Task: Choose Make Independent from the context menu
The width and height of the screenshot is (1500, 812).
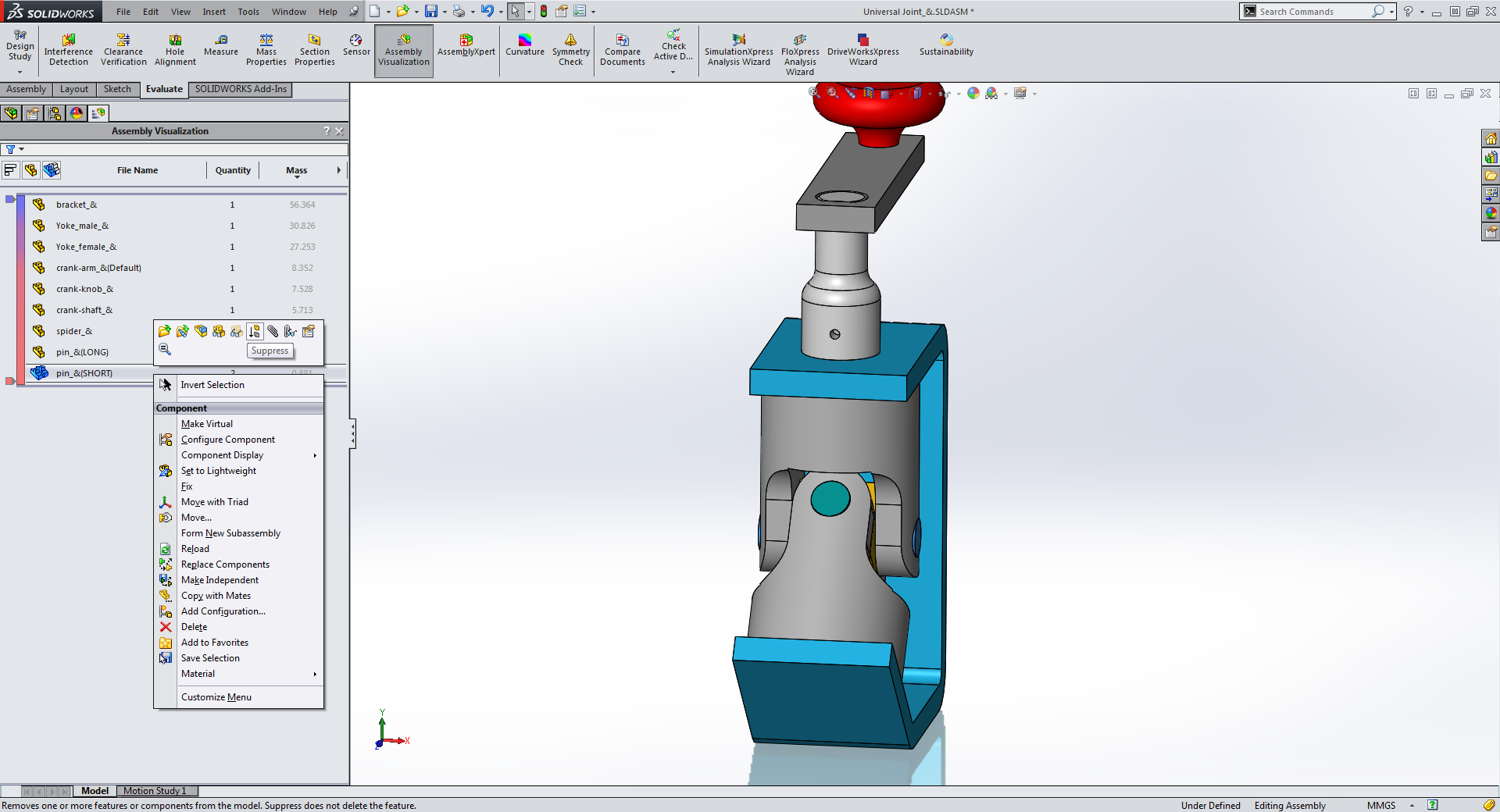Action: (x=220, y=580)
